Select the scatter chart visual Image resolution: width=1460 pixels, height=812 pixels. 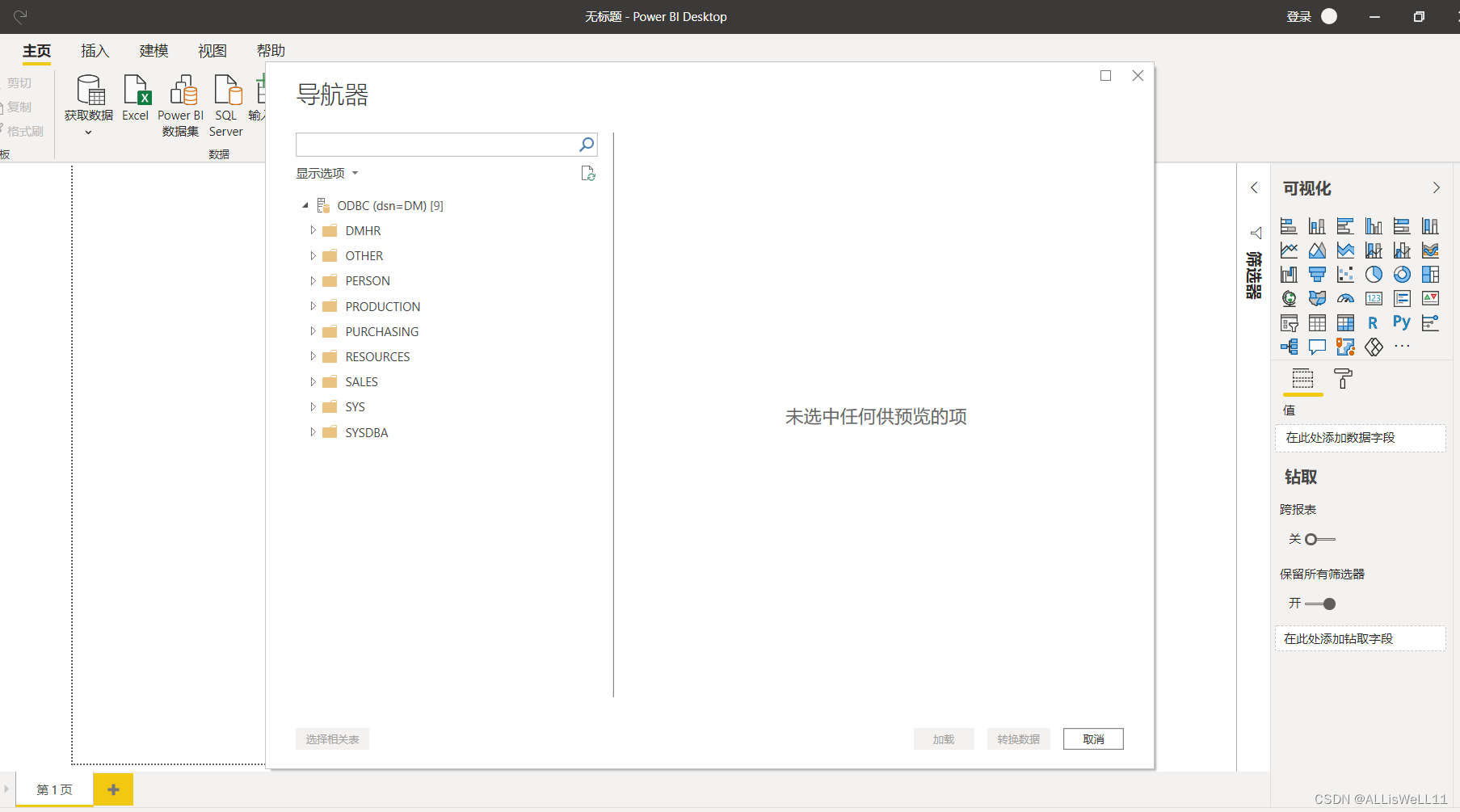click(1345, 275)
